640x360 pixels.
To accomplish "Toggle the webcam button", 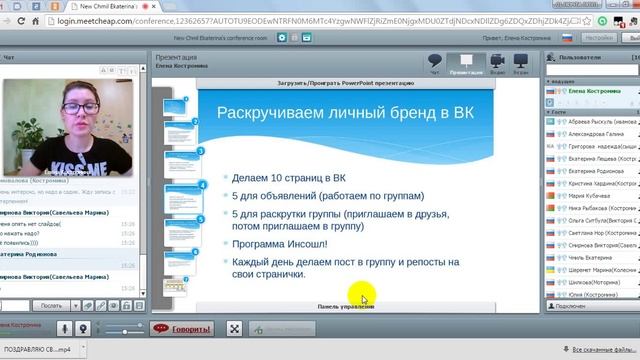I will pyautogui.click(x=83, y=329).
